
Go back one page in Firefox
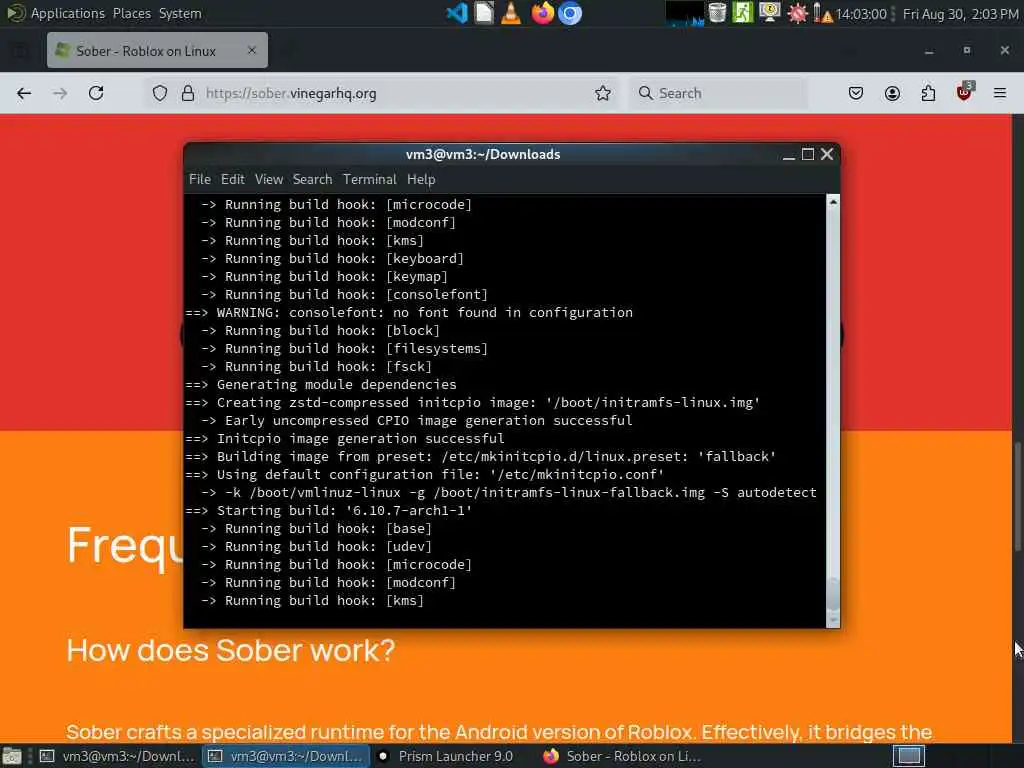point(24,93)
